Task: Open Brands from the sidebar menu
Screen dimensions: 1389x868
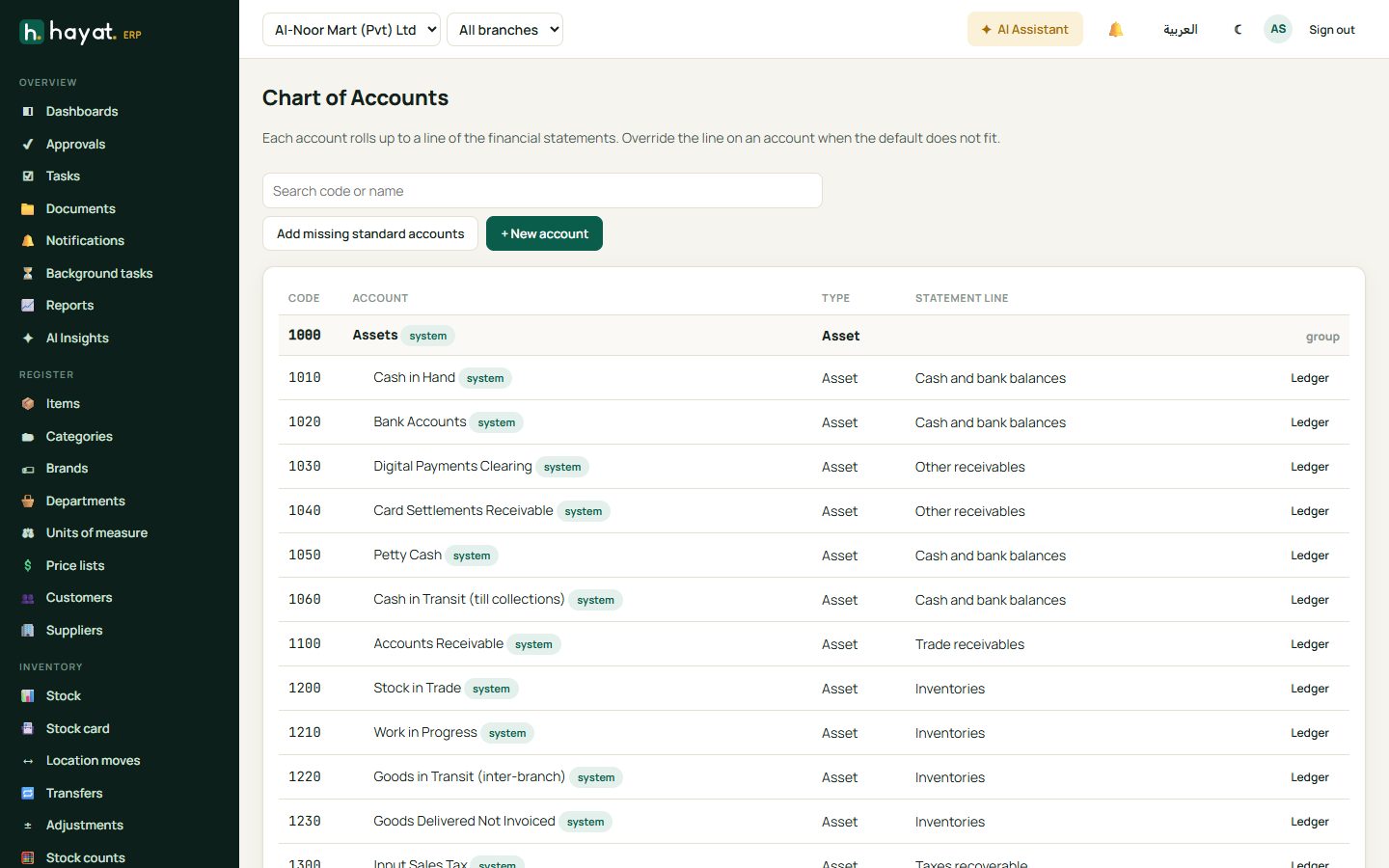Action: [x=67, y=469]
